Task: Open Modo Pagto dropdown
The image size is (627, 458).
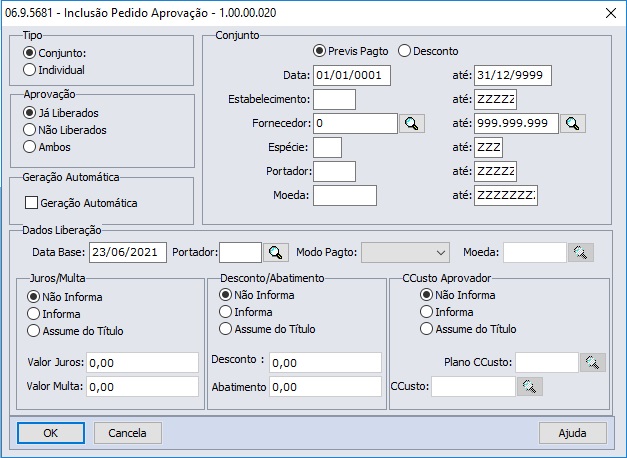Action: pos(405,252)
